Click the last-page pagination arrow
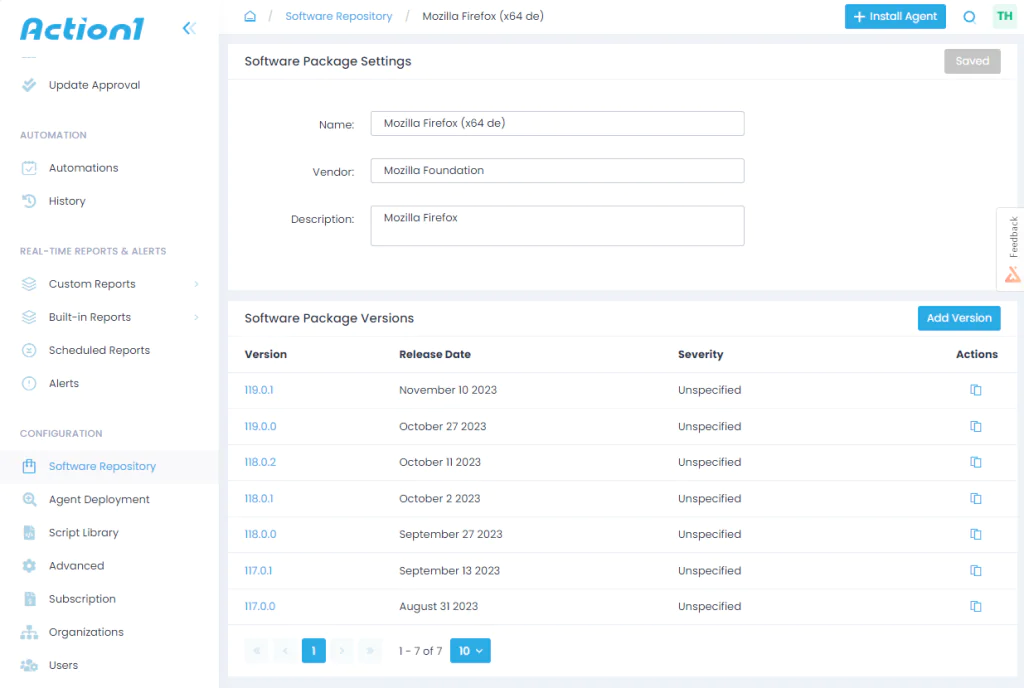Viewport: 1024px width, 688px height. pos(370,651)
